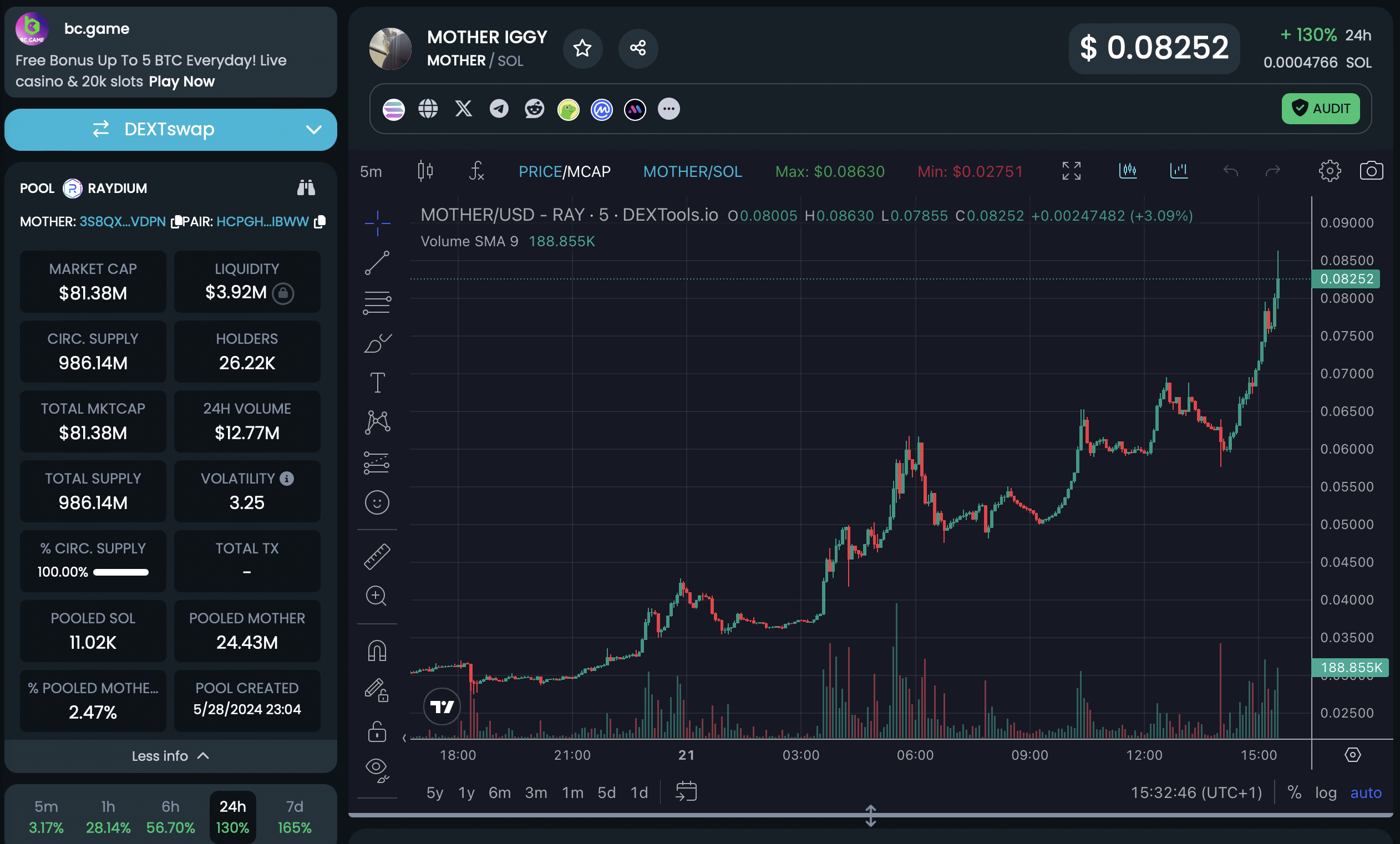Open the binoculars icon in pool panel
The width and height of the screenshot is (1400, 844).
tap(306, 188)
